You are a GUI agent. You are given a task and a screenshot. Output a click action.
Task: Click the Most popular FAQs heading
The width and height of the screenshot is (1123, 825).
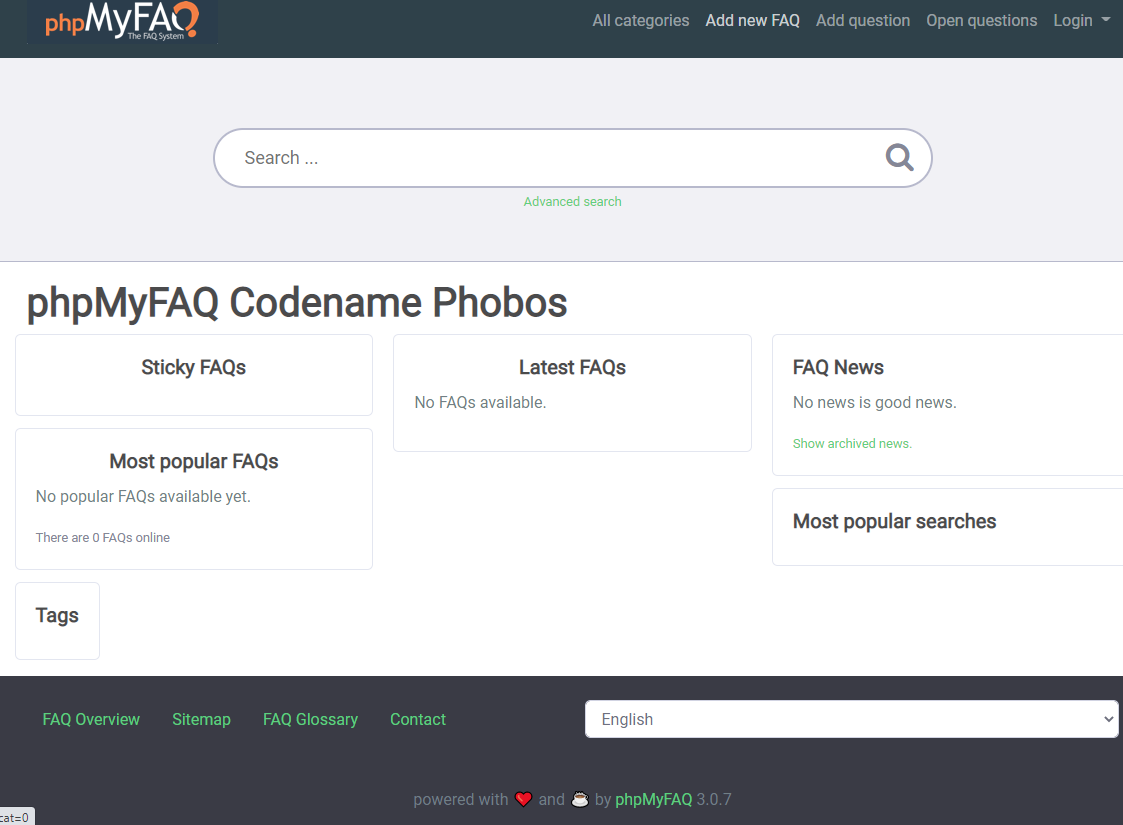click(x=193, y=461)
